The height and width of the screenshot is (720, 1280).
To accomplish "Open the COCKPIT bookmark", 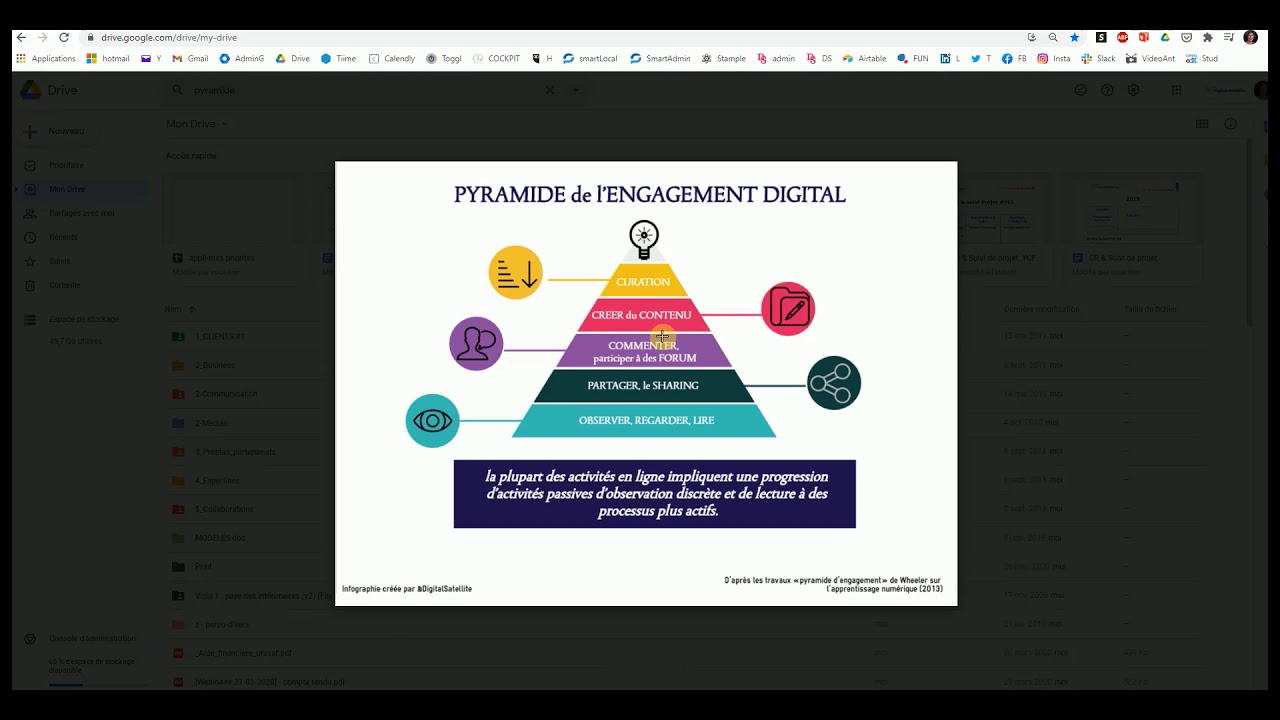I will (496, 59).
